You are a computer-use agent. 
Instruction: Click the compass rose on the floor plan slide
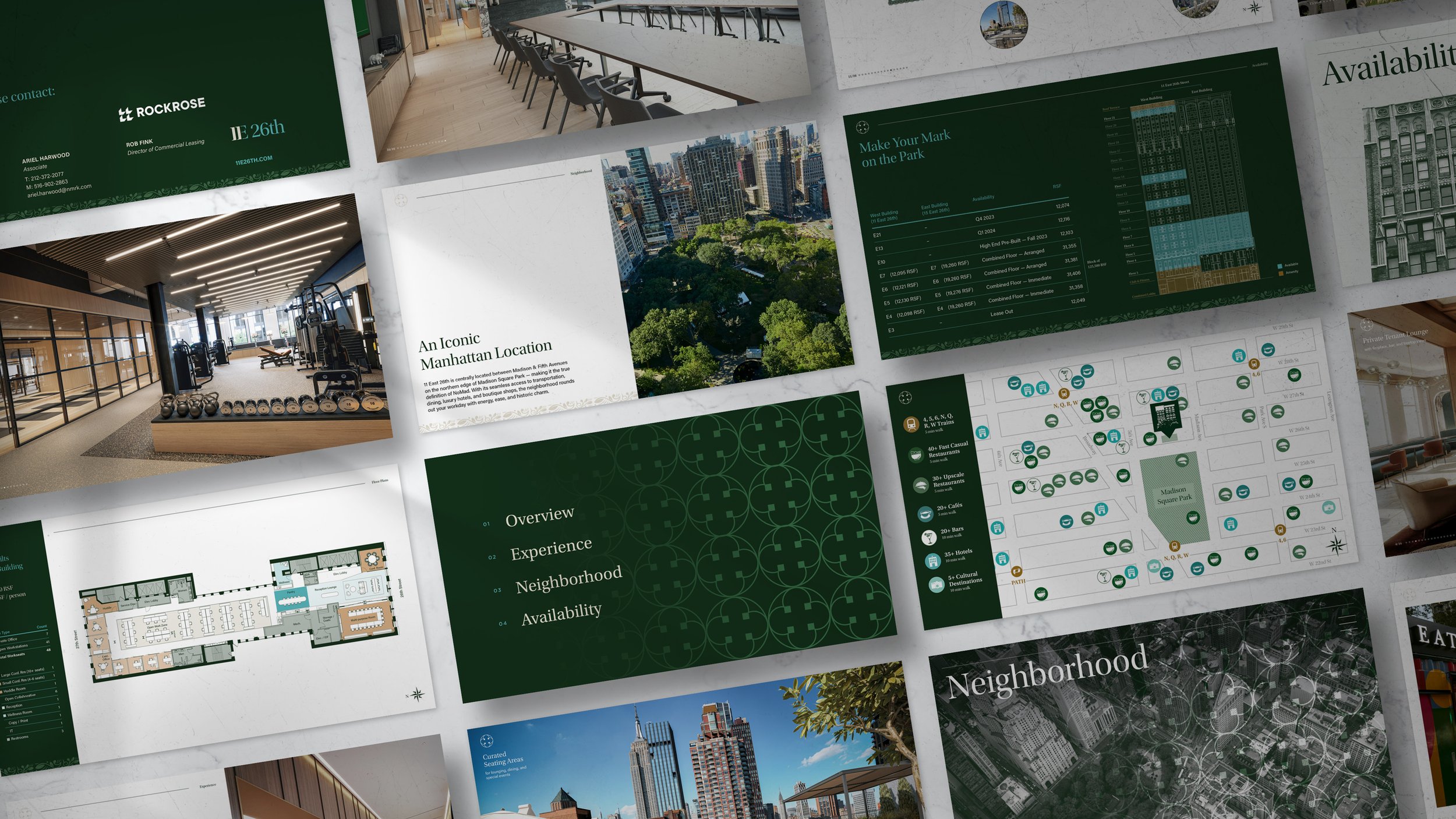(417, 694)
